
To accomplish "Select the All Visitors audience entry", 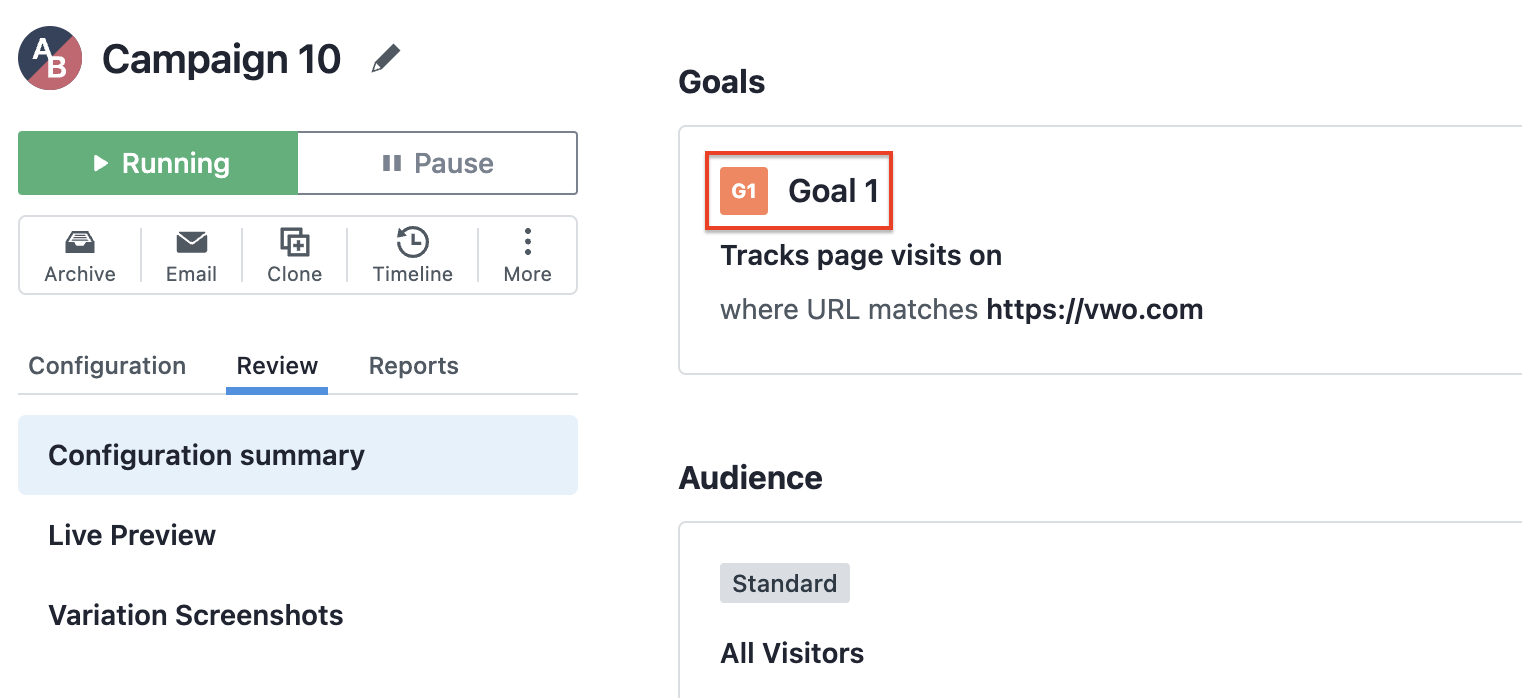I will point(792,654).
